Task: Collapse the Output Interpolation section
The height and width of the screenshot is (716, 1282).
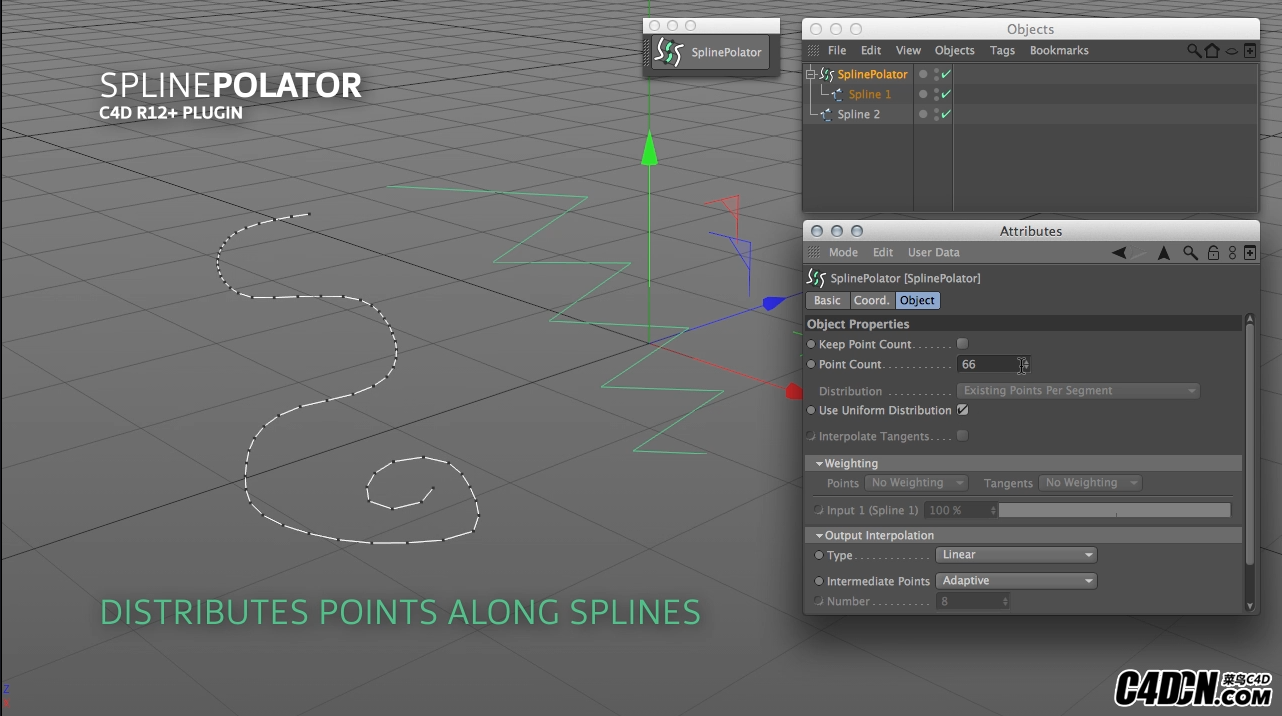Action: [x=819, y=536]
